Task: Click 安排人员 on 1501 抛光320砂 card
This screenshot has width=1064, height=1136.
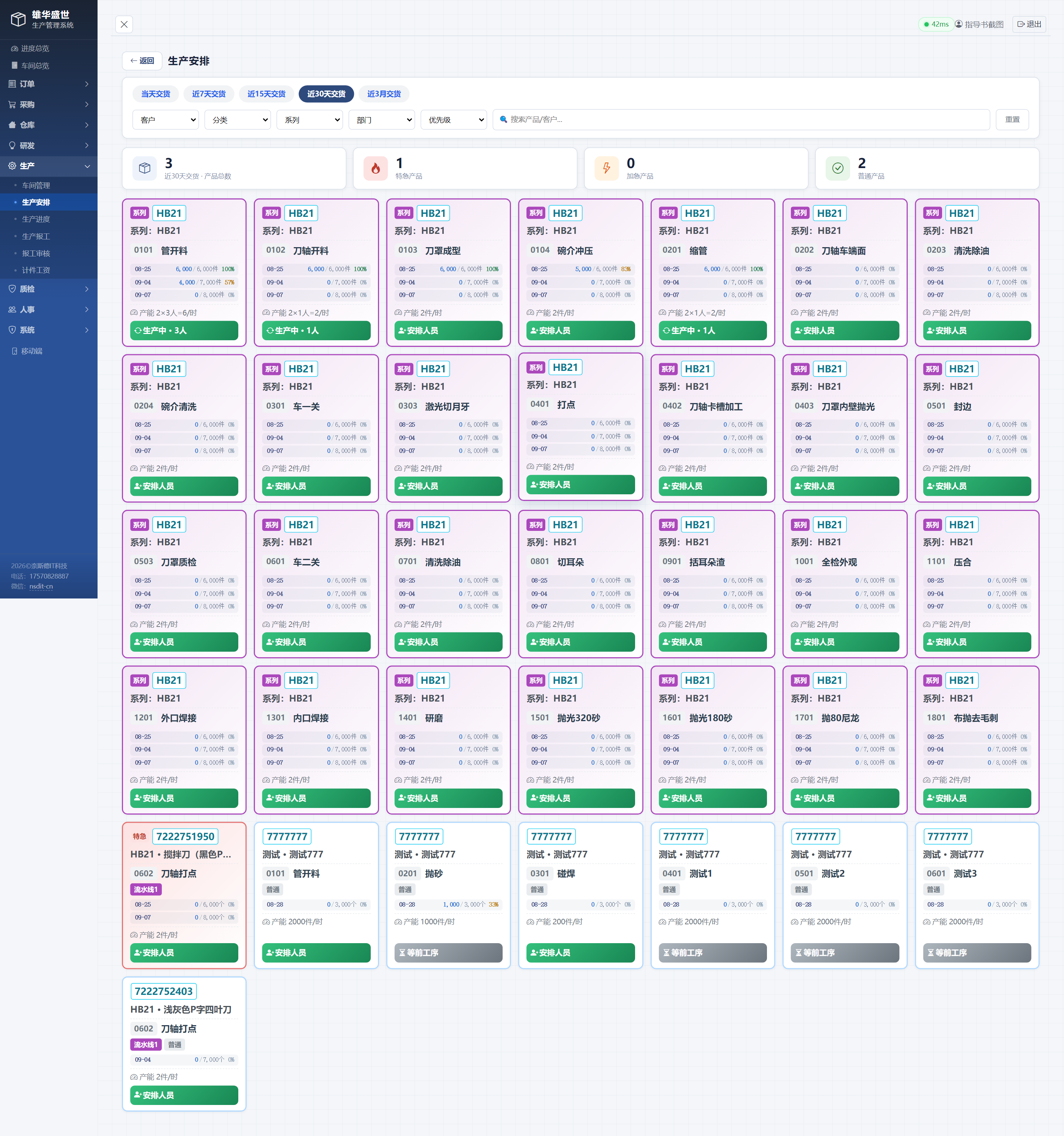Action: coord(580,799)
